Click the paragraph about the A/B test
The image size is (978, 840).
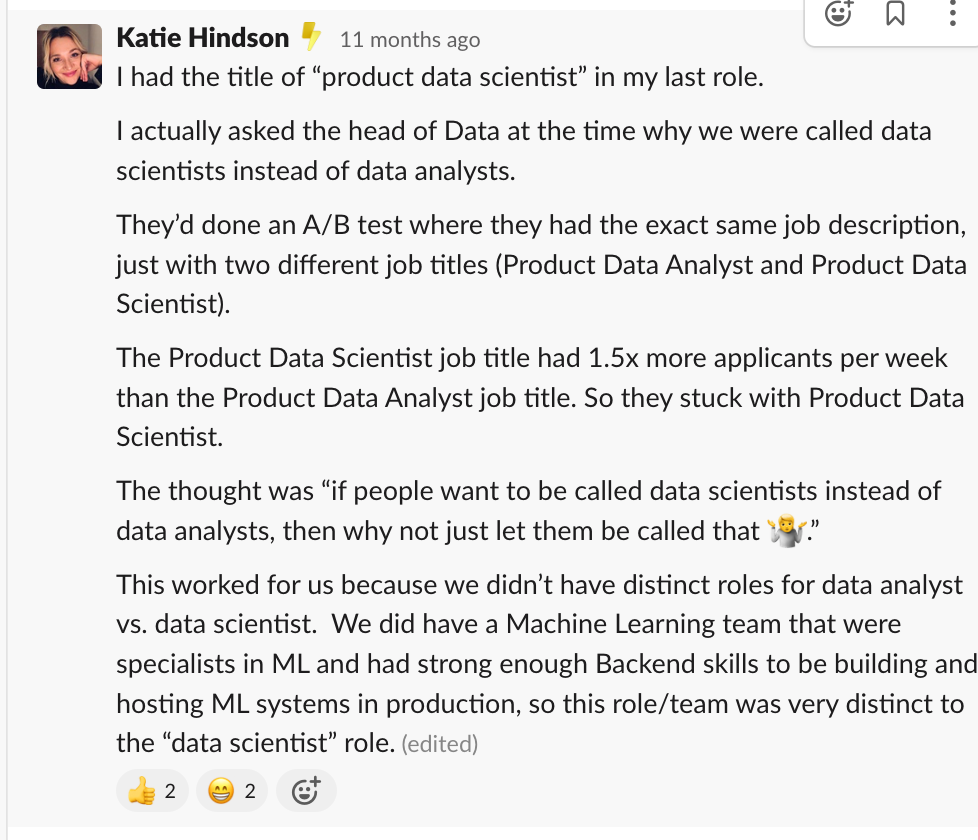click(540, 264)
